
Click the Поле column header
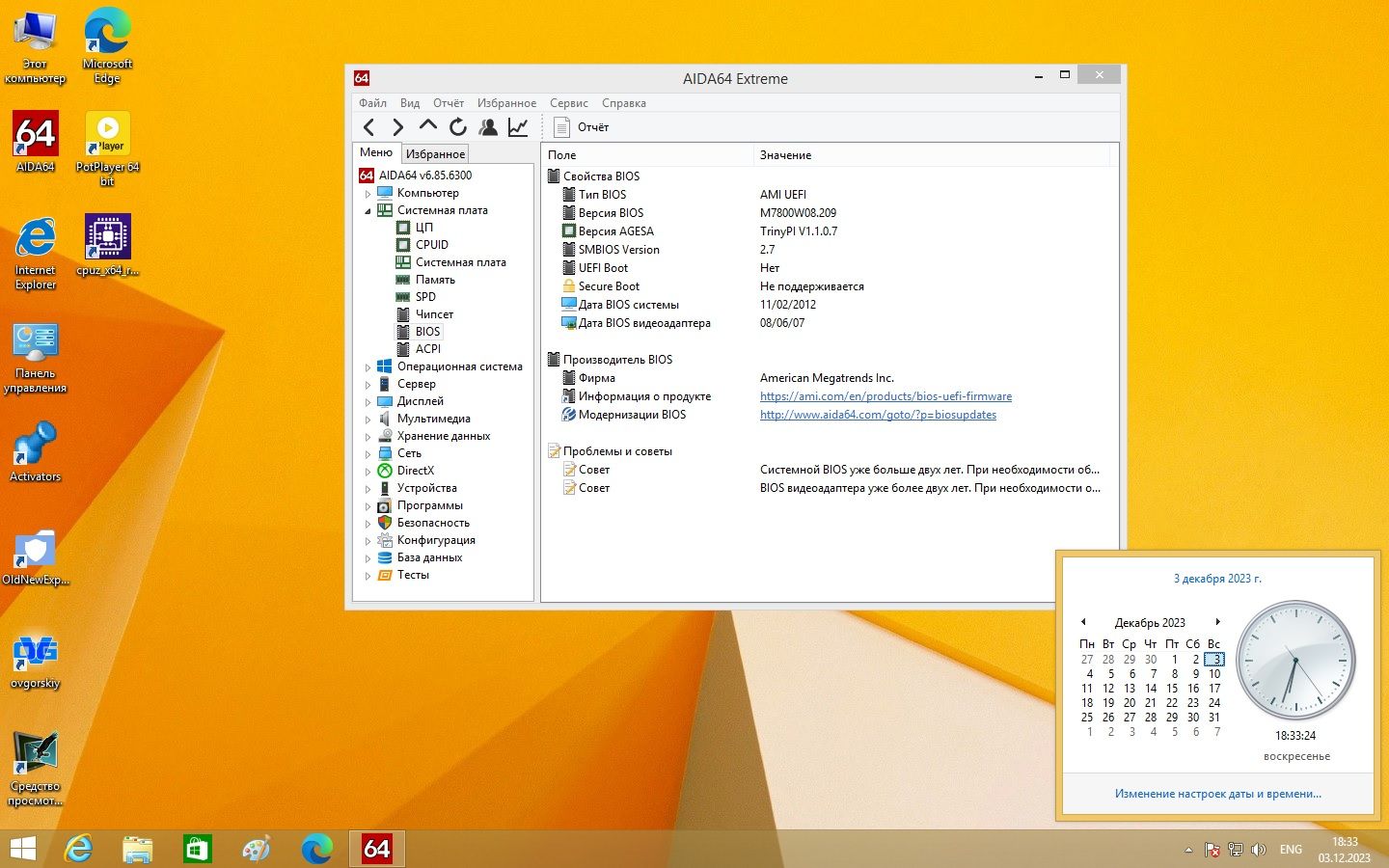[x=646, y=154]
